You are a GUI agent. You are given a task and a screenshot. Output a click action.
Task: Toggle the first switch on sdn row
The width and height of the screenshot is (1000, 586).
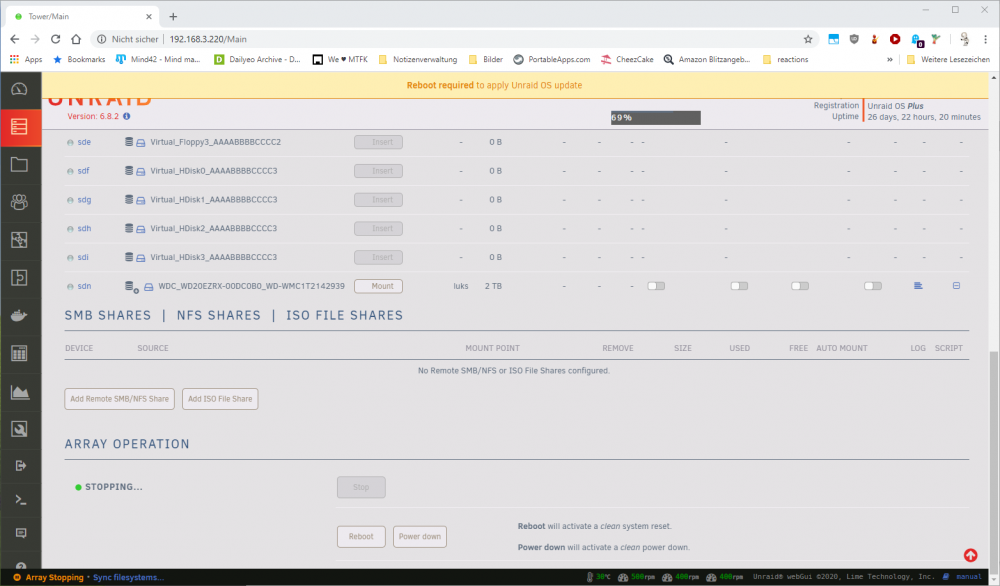(x=656, y=286)
